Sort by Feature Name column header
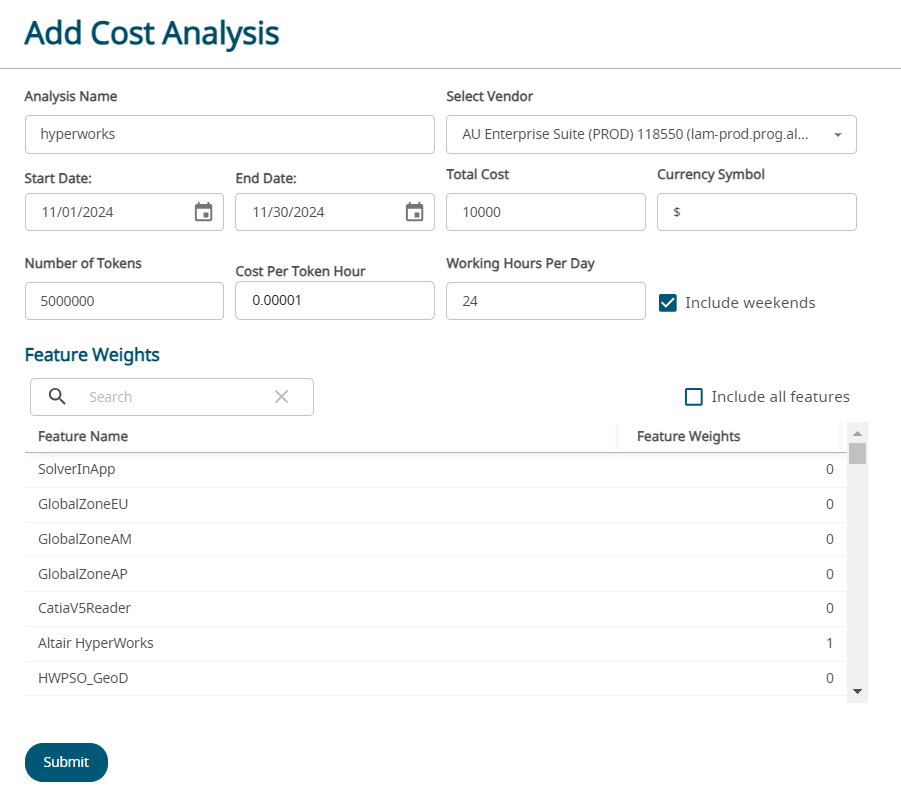901x802 pixels. (x=83, y=436)
